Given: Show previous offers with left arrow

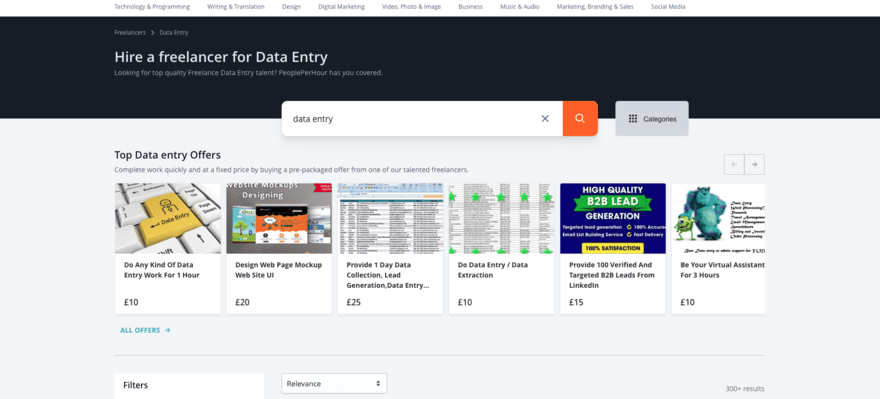Looking at the screenshot, I should [734, 164].
